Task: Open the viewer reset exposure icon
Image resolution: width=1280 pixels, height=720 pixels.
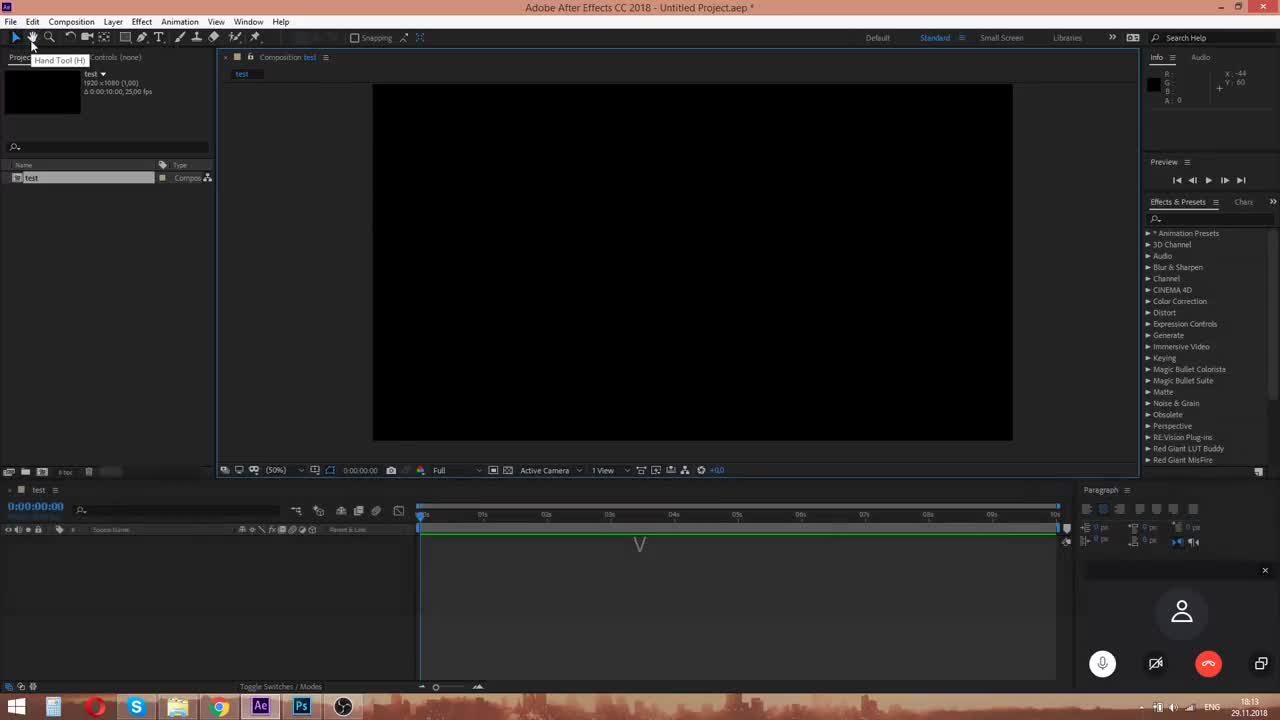Action: [701, 470]
